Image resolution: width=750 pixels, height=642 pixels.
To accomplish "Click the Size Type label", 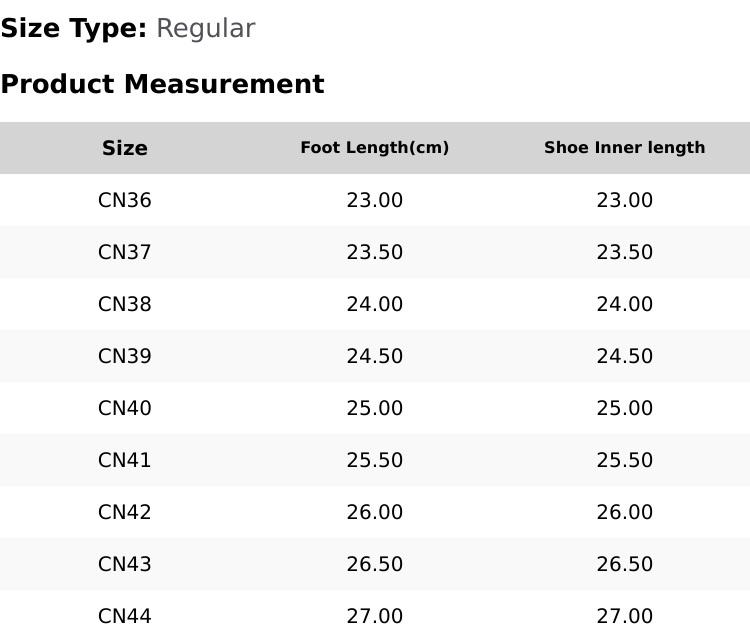I will (74, 29).
